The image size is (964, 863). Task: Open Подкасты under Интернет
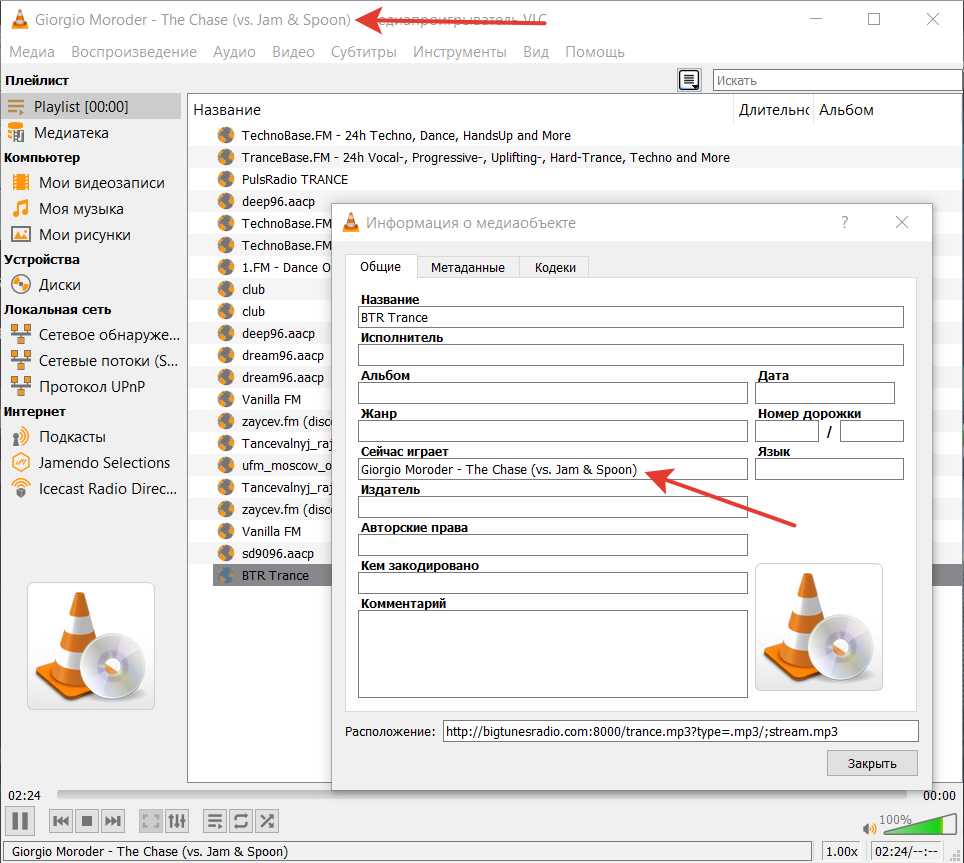91,437
